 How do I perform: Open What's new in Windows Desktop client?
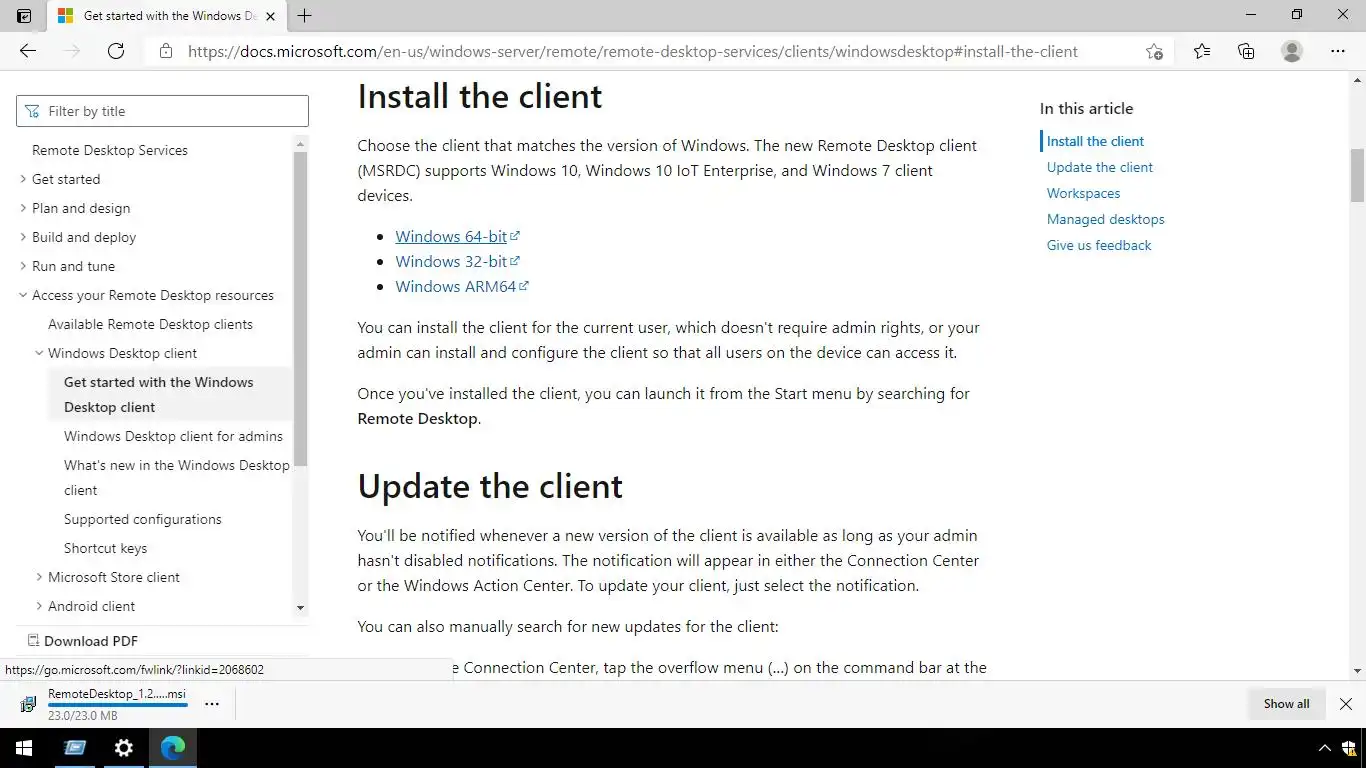click(x=176, y=477)
